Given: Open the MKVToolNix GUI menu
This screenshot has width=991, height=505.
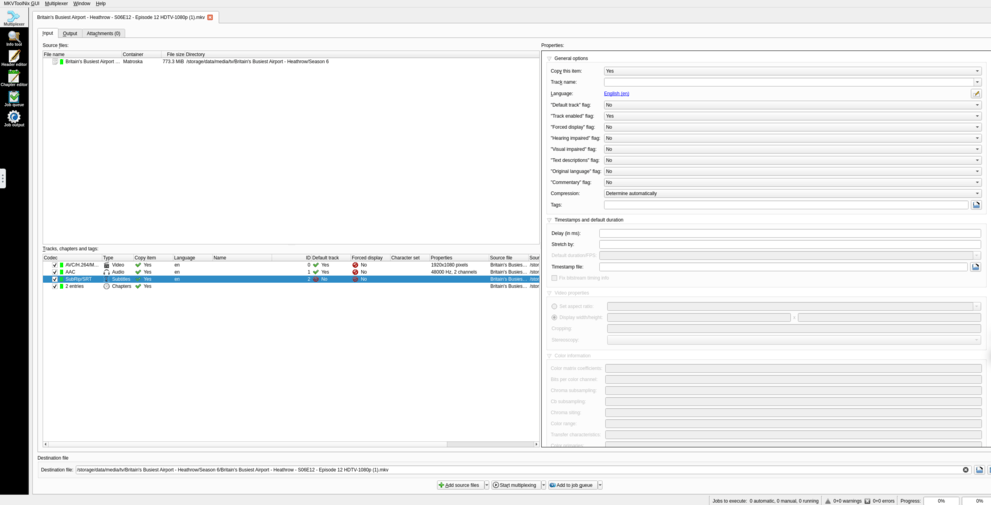Looking at the screenshot, I should [21, 3].
